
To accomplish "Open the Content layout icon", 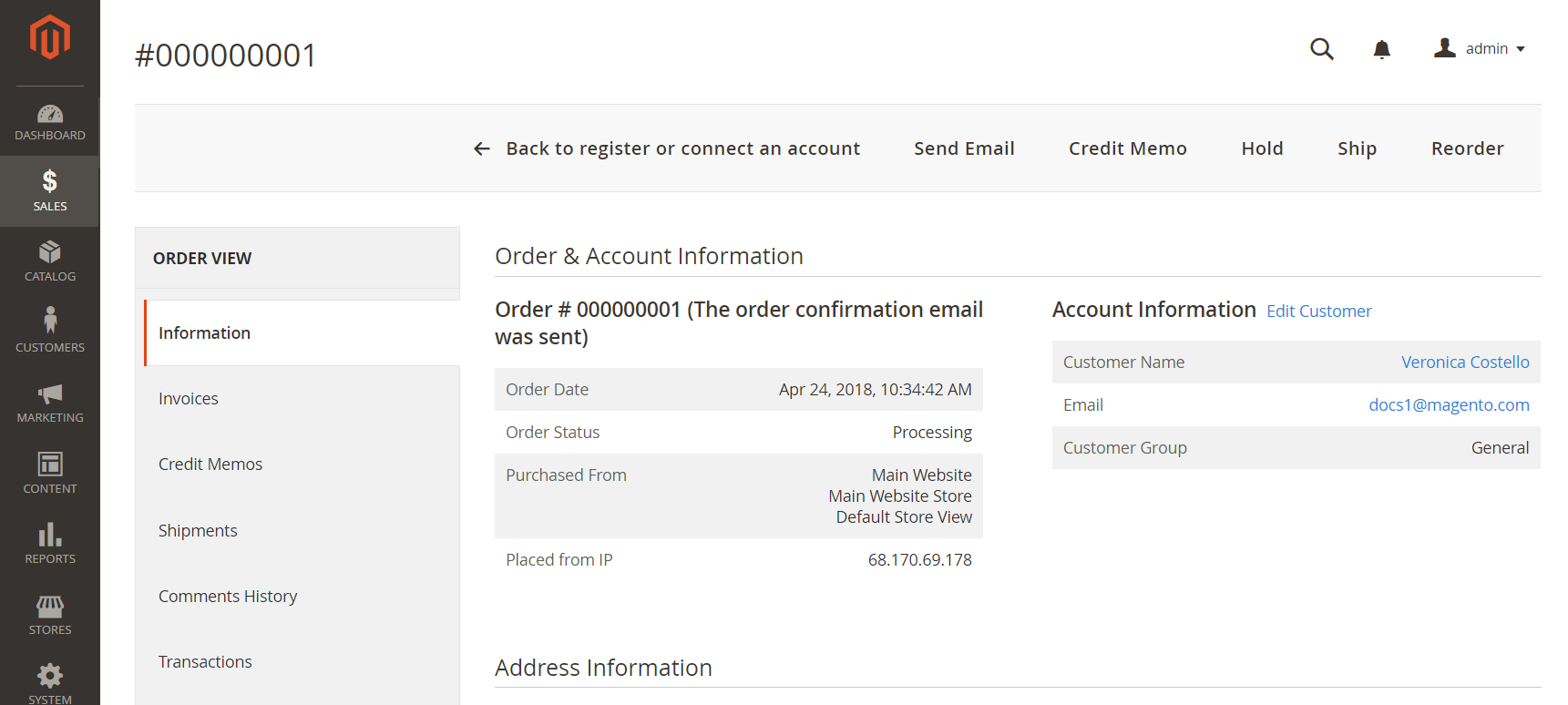I will [x=50, y=464].
